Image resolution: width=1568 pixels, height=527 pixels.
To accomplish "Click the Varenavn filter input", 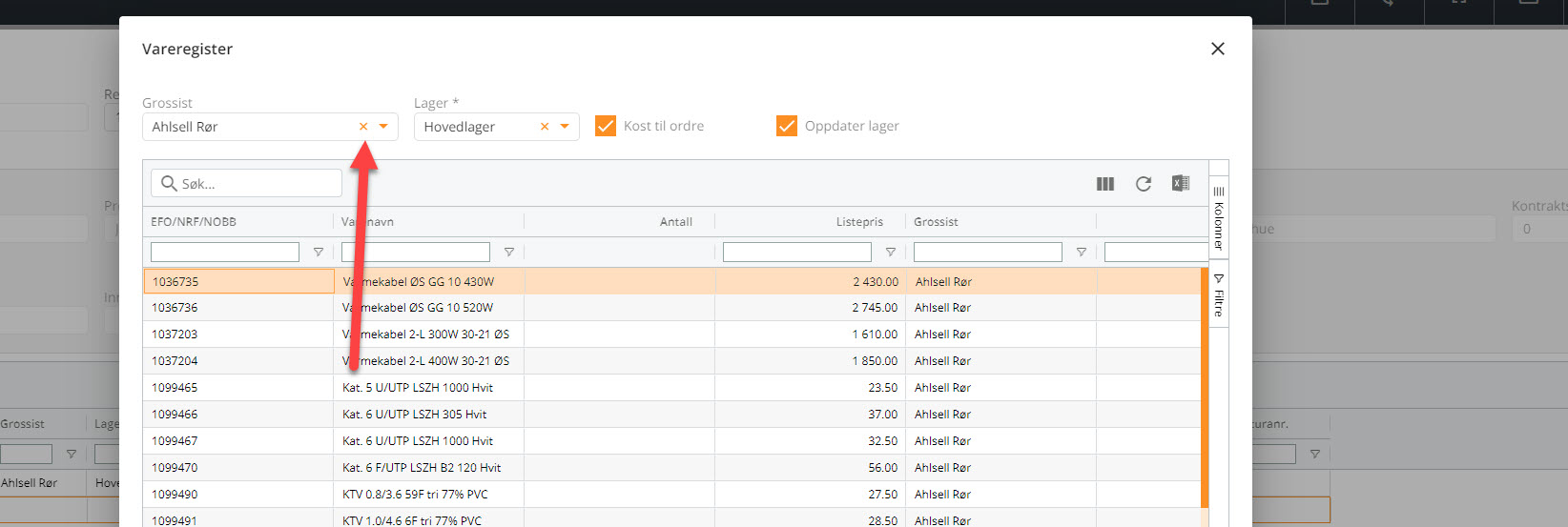I will (x=416, y=252).
